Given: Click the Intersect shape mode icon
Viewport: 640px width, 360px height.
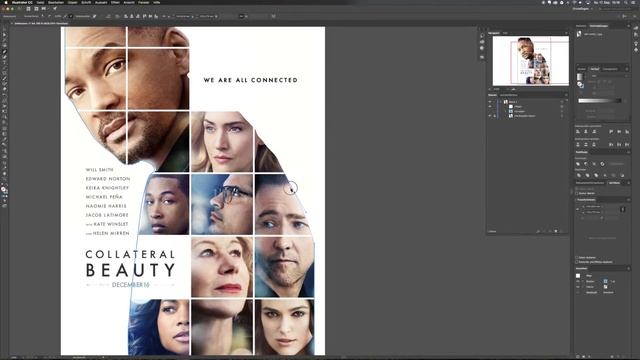Looking at the screenshot, I should [x=594, y=164].
